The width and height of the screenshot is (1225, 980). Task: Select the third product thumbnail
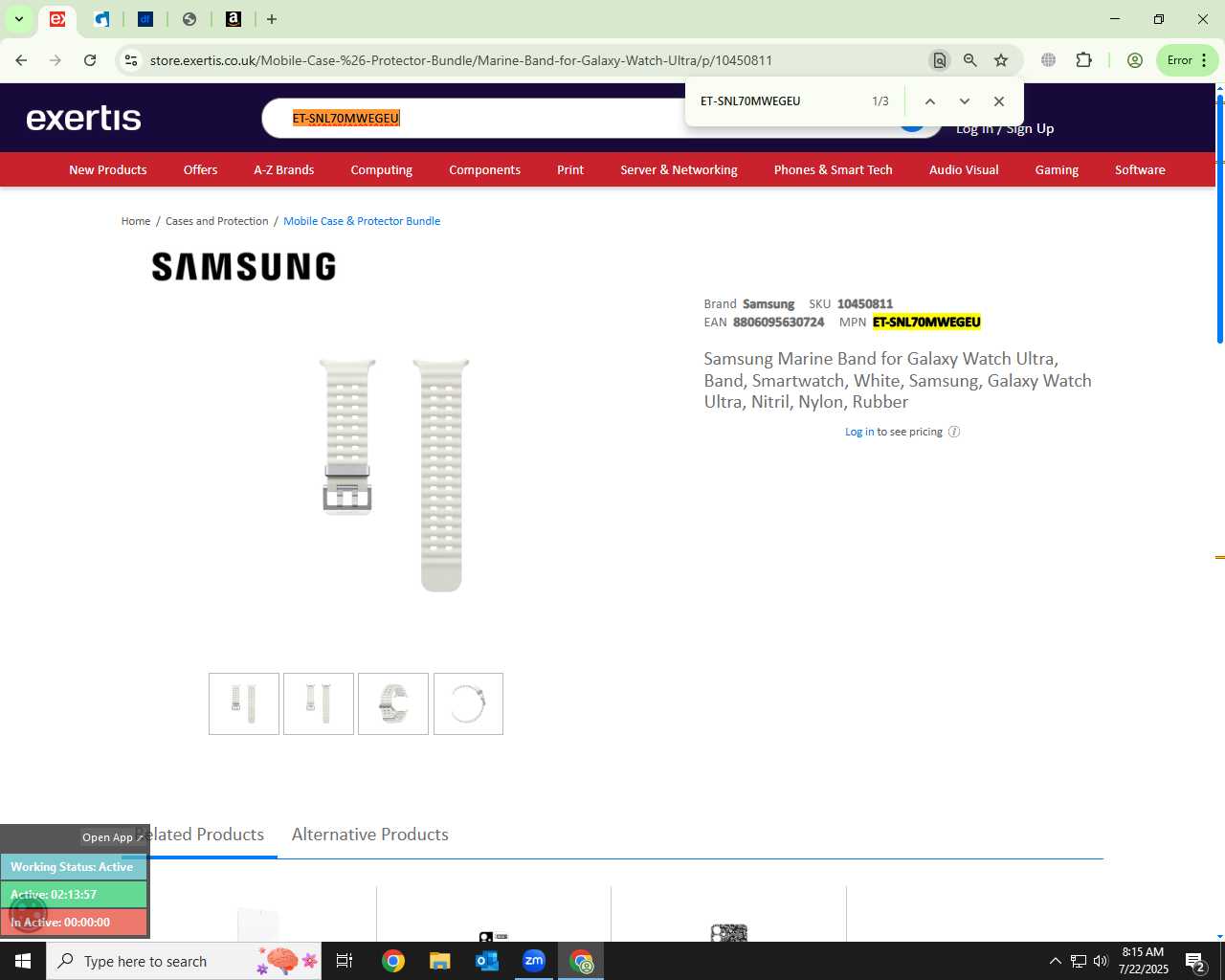(393, 704)
